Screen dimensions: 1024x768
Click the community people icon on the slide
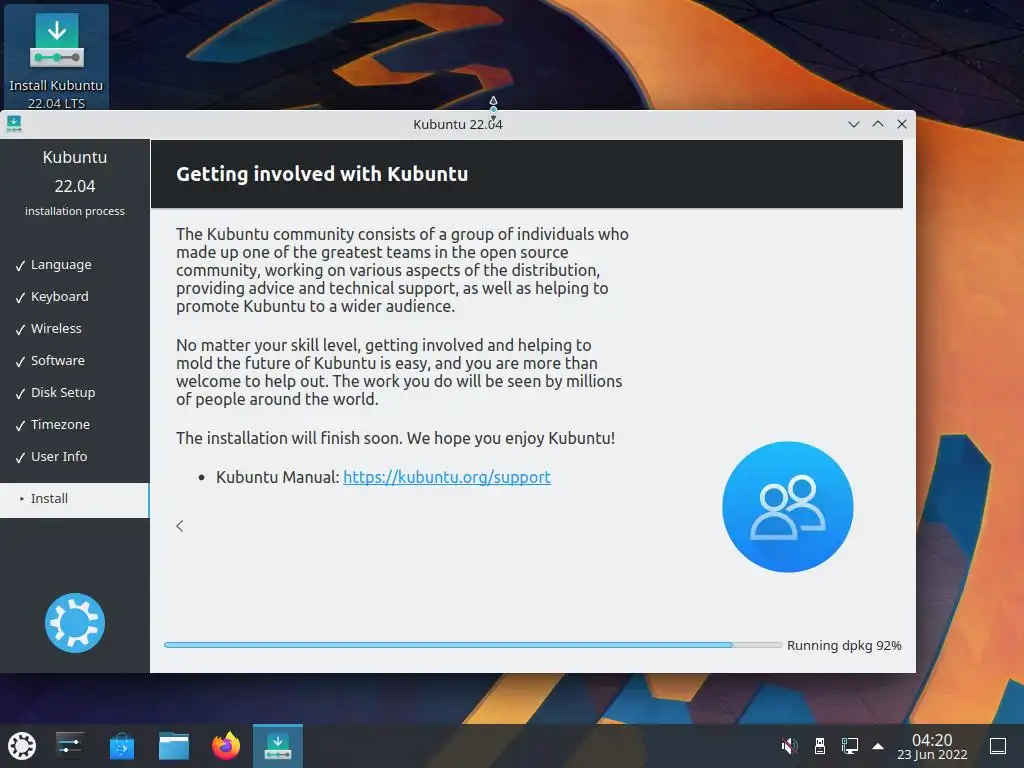pyautogui.click(x=788, y=507)
